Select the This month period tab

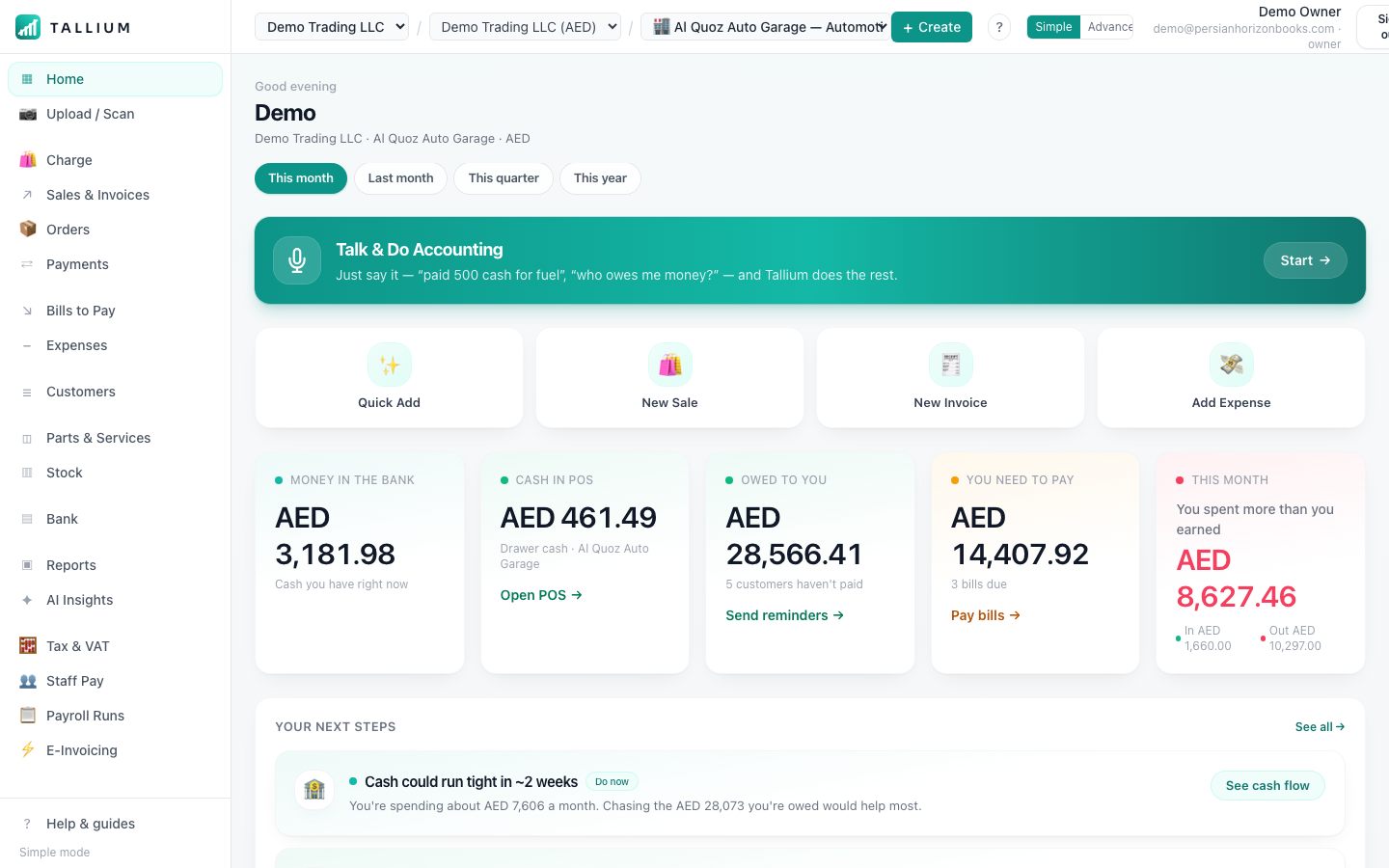[x=301, y=178]
